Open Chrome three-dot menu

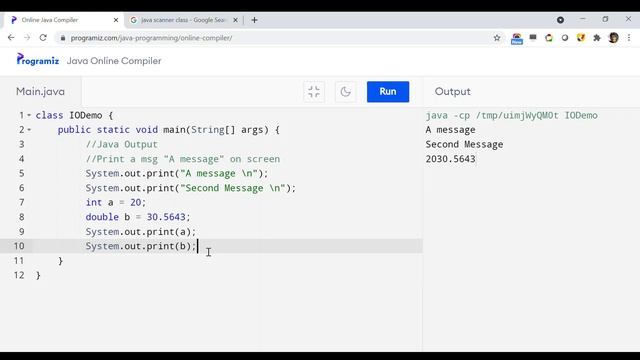pyautogui.click(x=629, y=38)
